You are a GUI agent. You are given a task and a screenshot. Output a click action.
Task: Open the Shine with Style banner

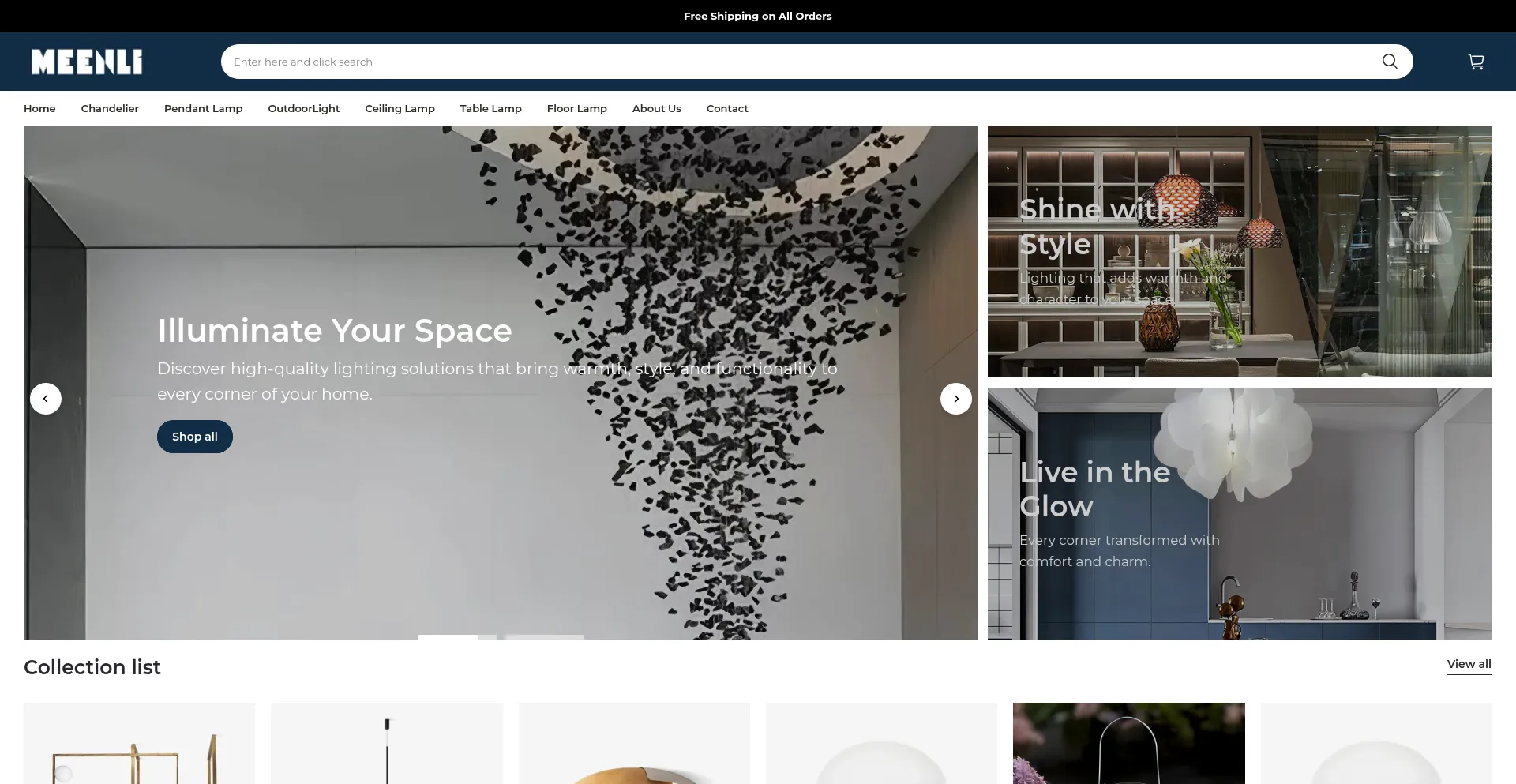pyautogui.click(x=1239, y=251)
